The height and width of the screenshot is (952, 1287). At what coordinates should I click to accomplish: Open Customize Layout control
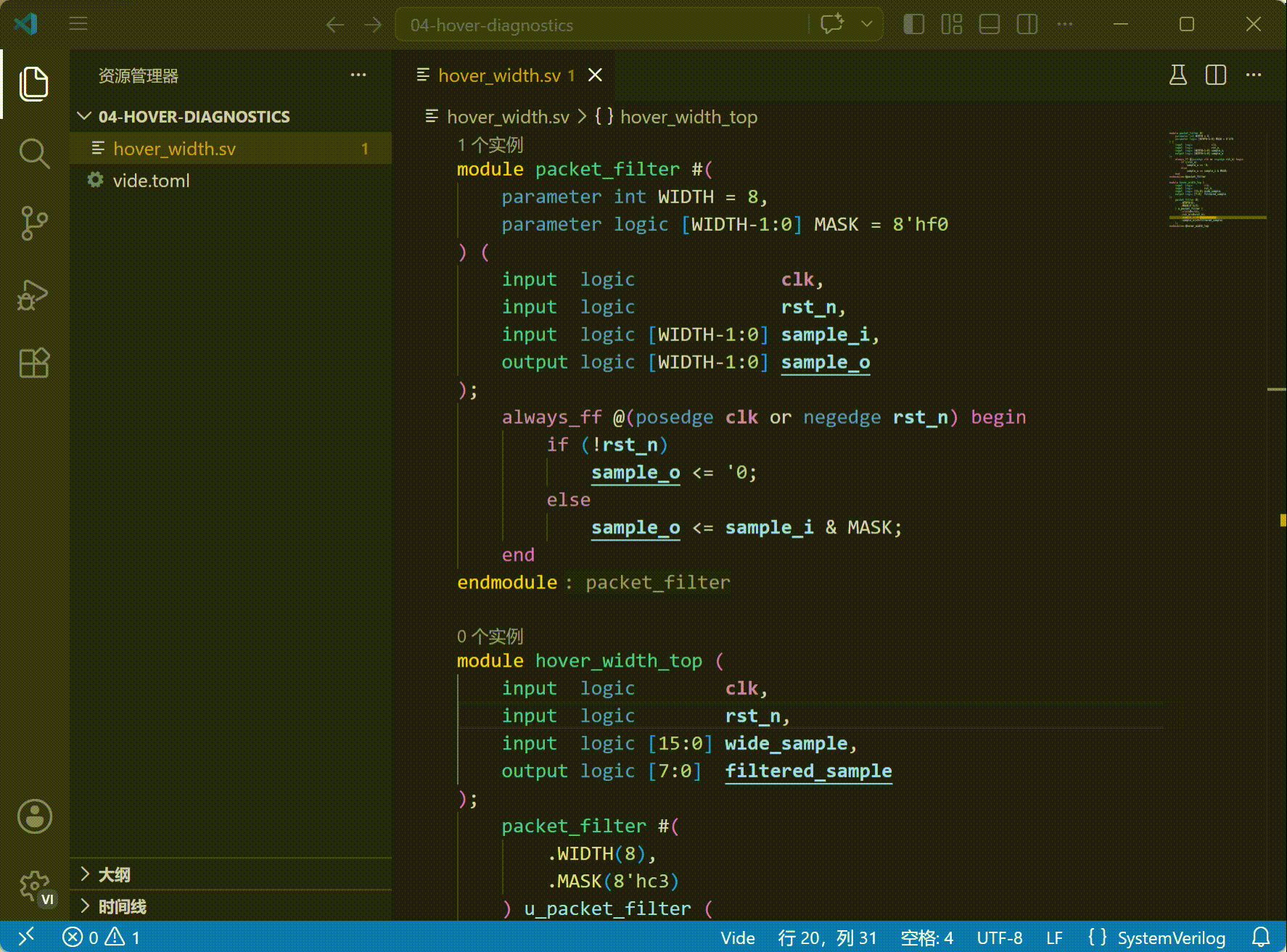pos(952,25)
